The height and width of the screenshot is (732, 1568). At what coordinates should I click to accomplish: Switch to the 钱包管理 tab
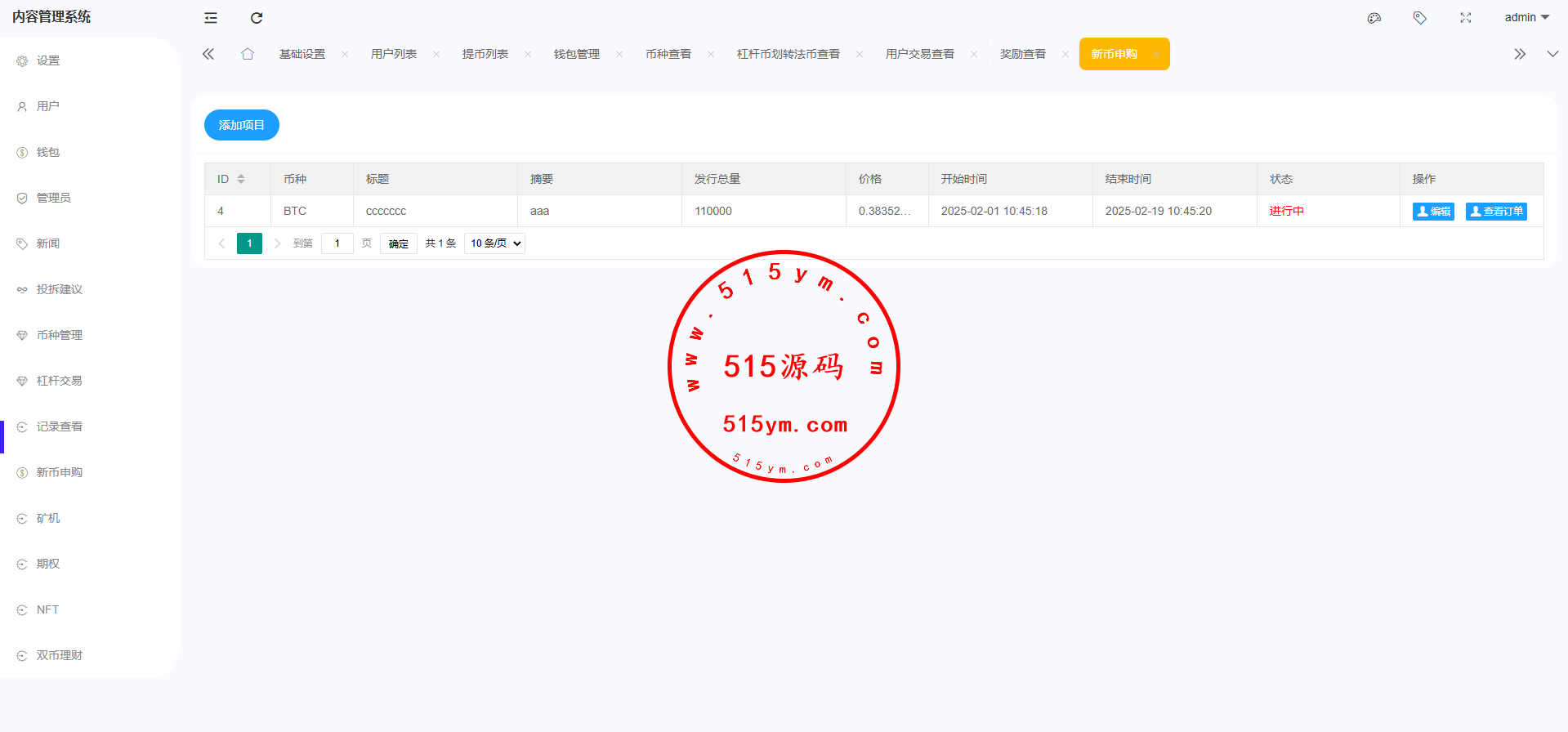click(x=577, y=54)
